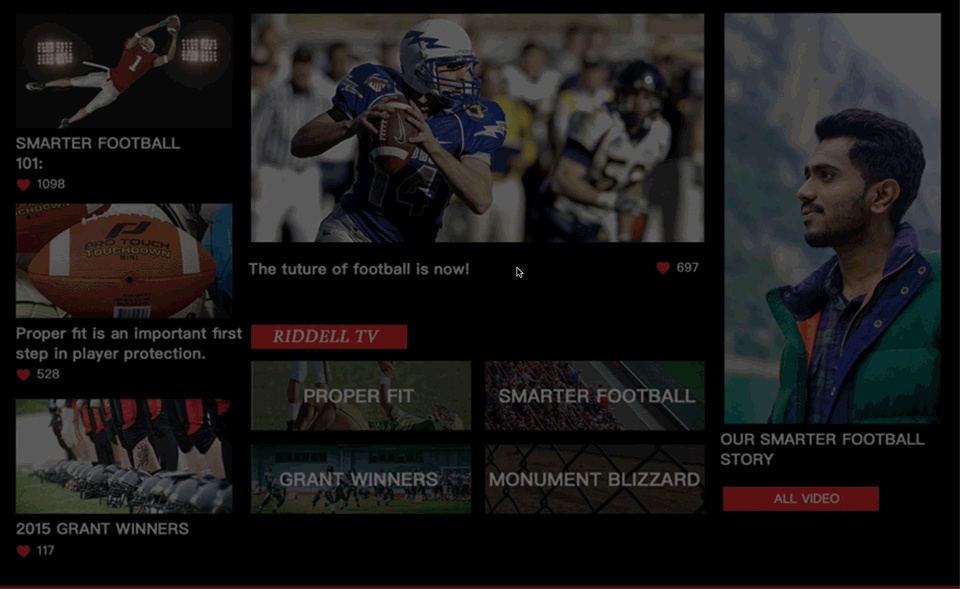Read the Proper fit player protection article link
Image resolution: width=960 pixels, height=589 pixels.
pos(129,343)
